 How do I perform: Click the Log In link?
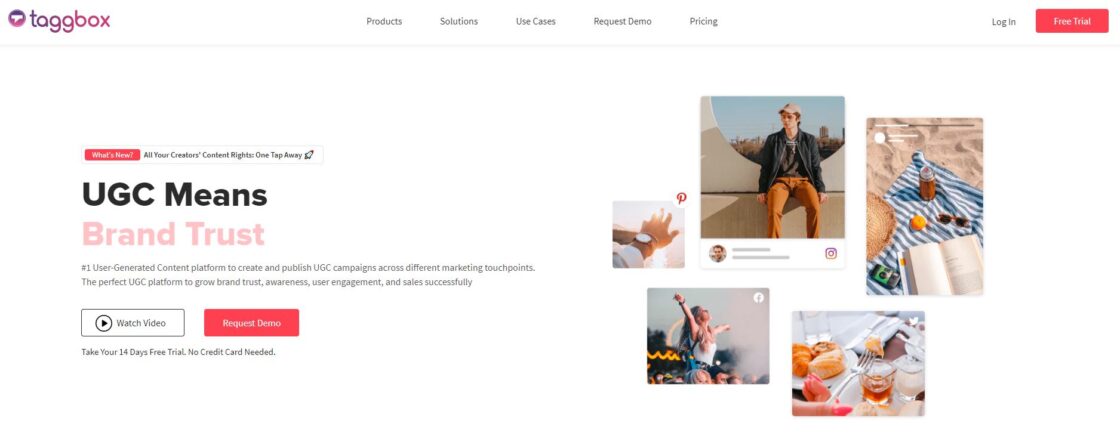pos(1004,21)
